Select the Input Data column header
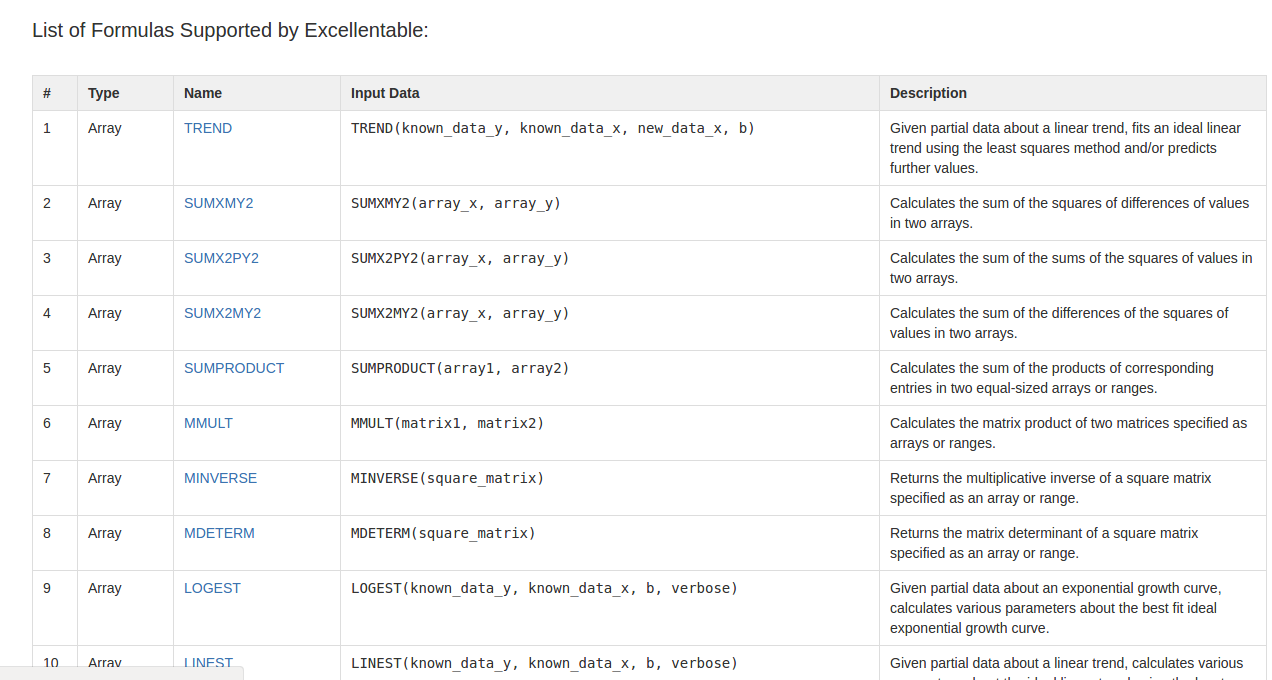The width and height of the screenshot is (1272, 680). [385, 93]
